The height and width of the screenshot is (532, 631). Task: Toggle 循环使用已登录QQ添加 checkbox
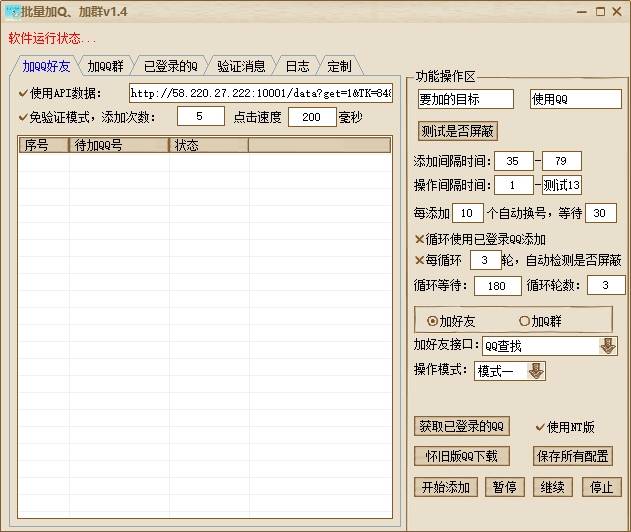coord(419,239)
